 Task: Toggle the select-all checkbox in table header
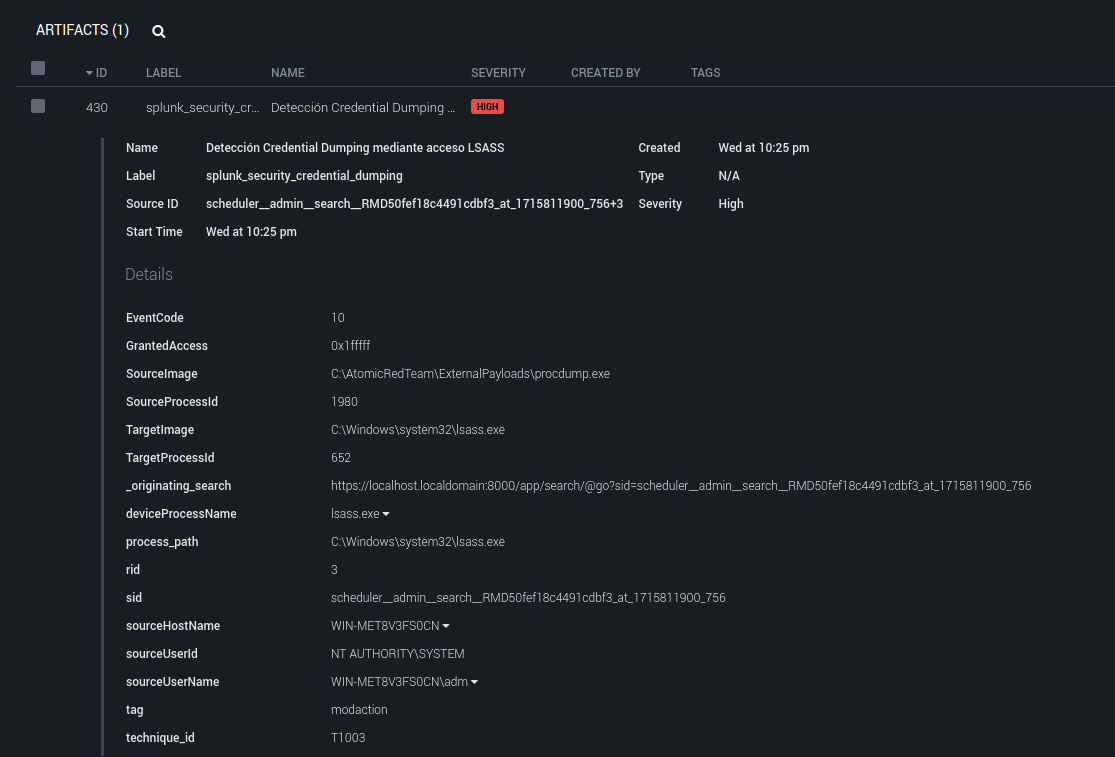(38, 69)
